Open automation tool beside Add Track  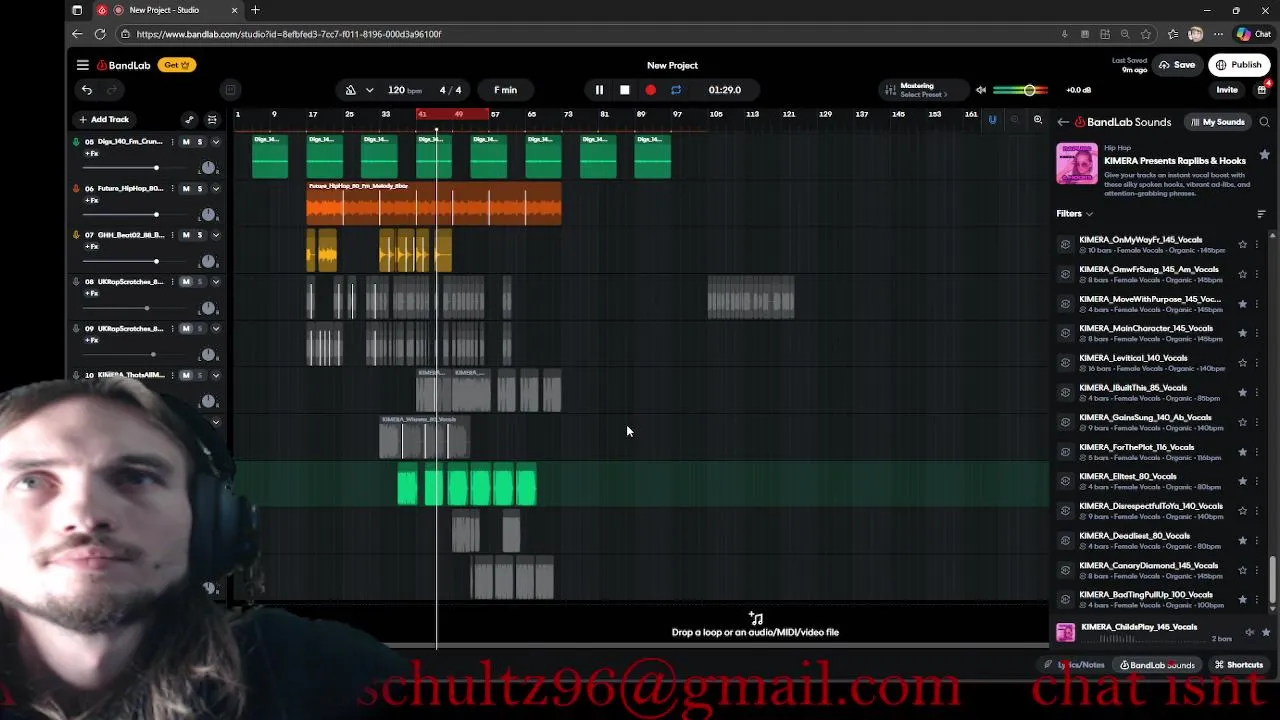click(189, 120)
